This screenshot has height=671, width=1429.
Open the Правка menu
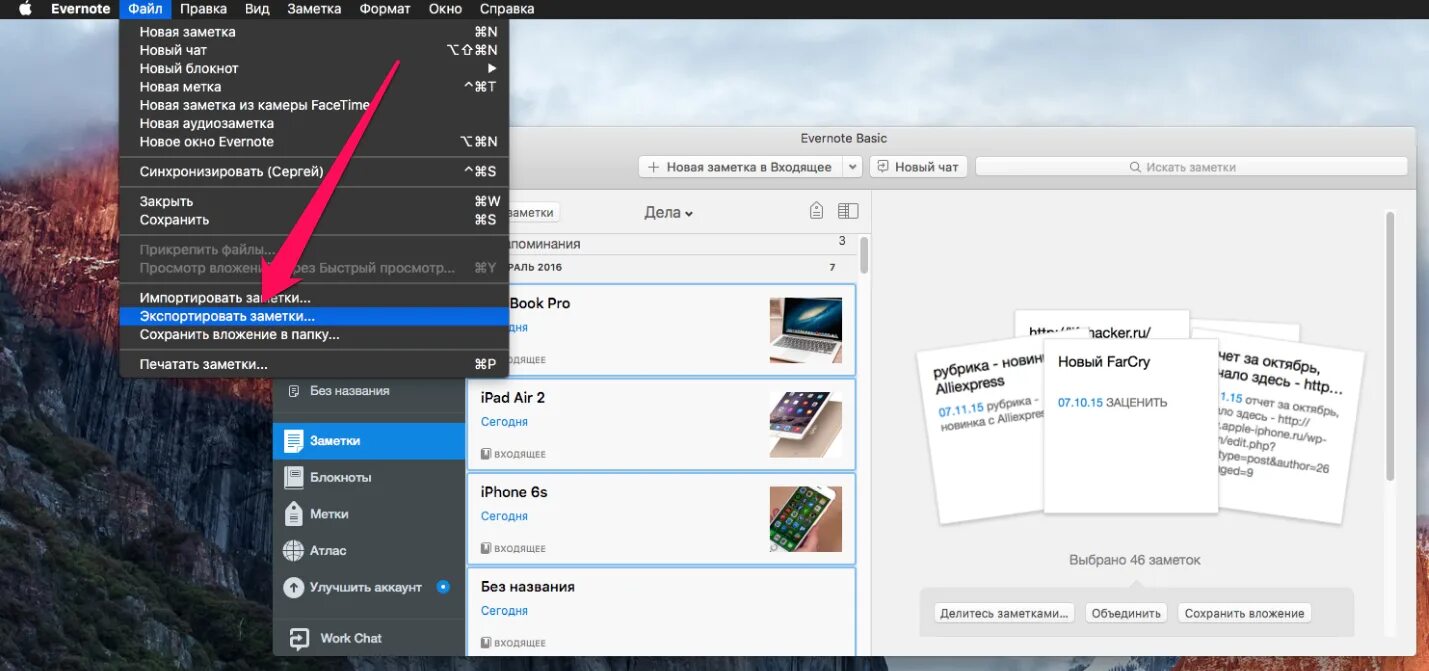[203, 9]
